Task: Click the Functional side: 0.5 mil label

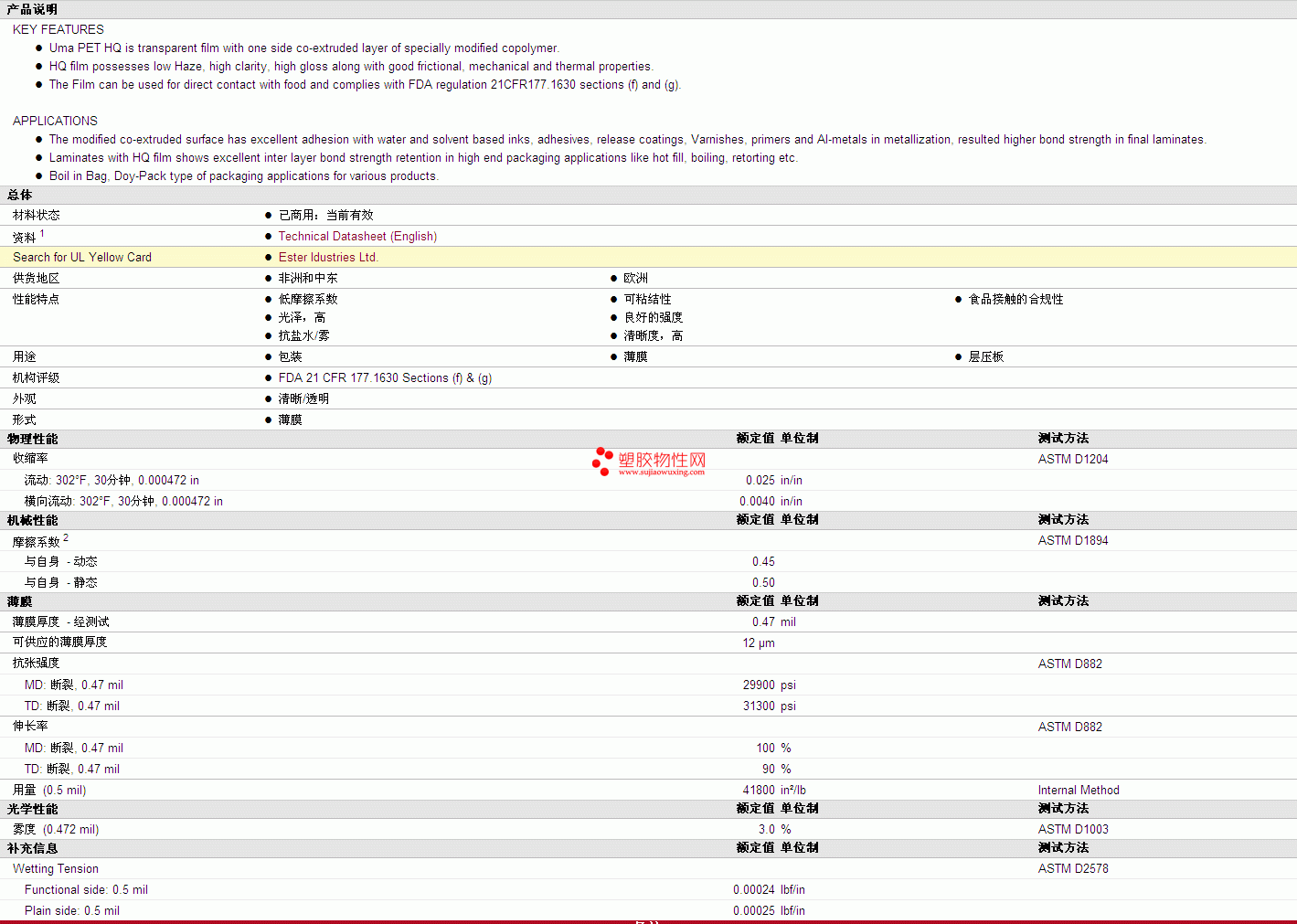Action: [x=86, y=889]
